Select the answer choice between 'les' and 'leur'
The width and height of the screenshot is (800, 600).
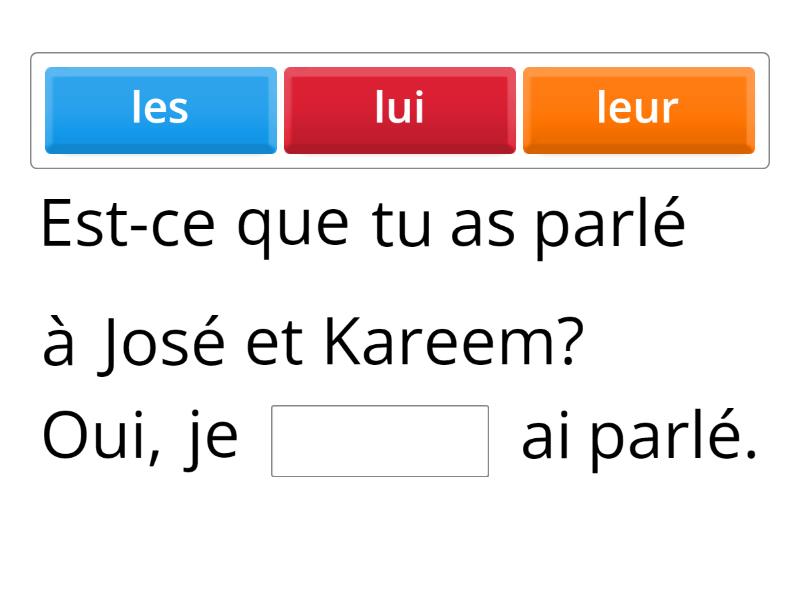[x=400, y=109]
